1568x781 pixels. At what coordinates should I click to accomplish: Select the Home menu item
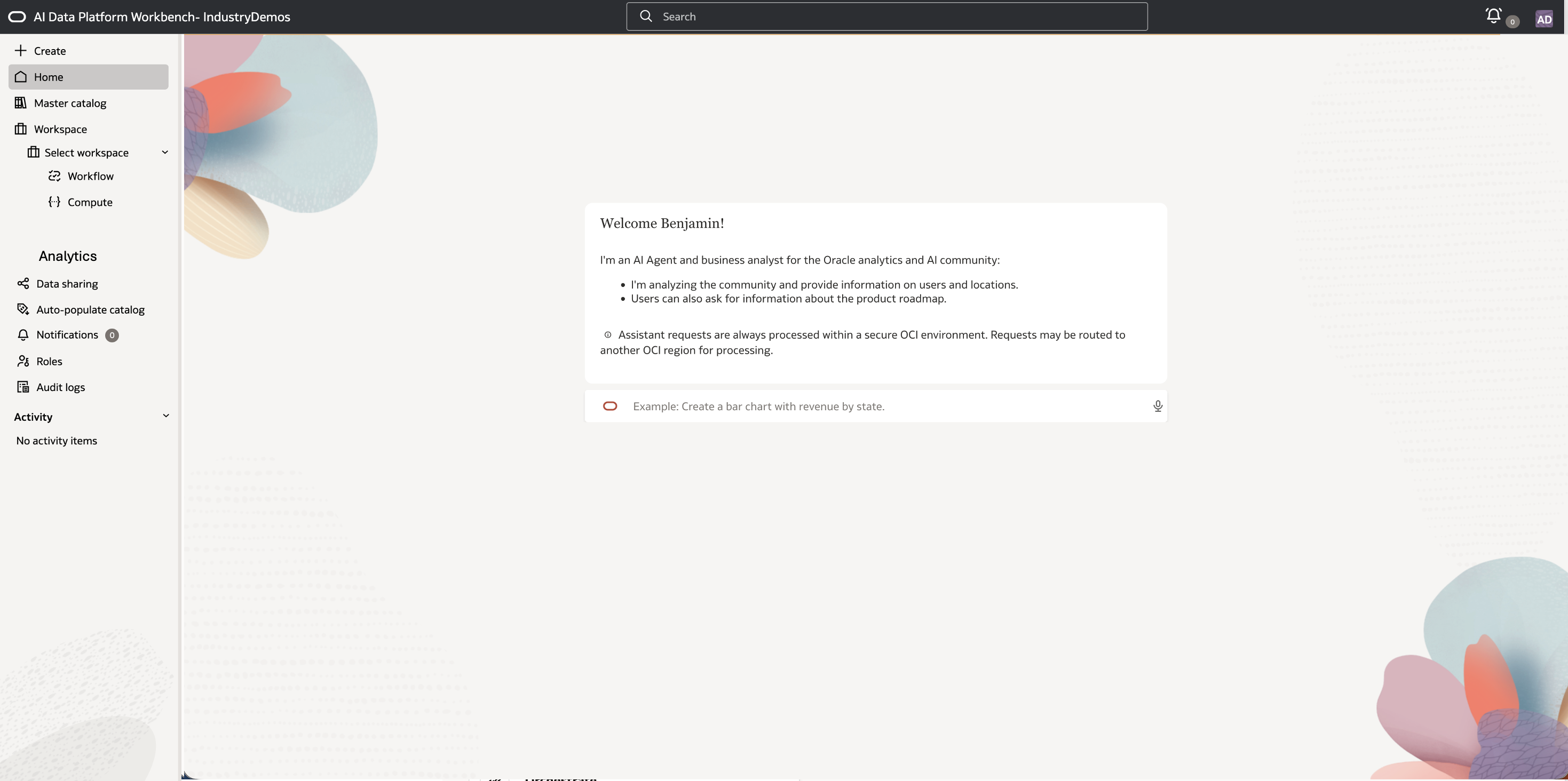pos(49,77)
